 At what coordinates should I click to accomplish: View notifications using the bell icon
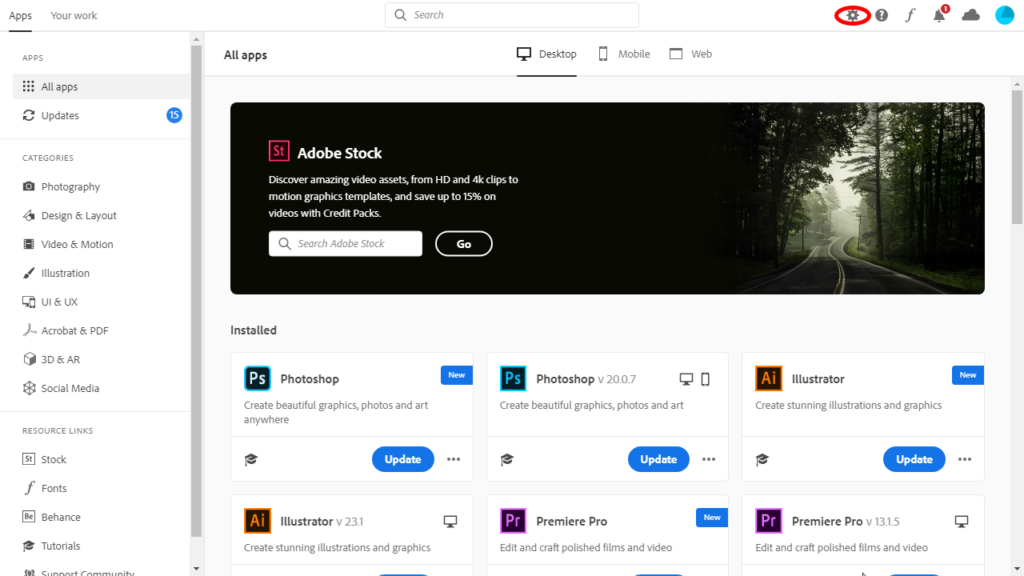tap(939, 15)
